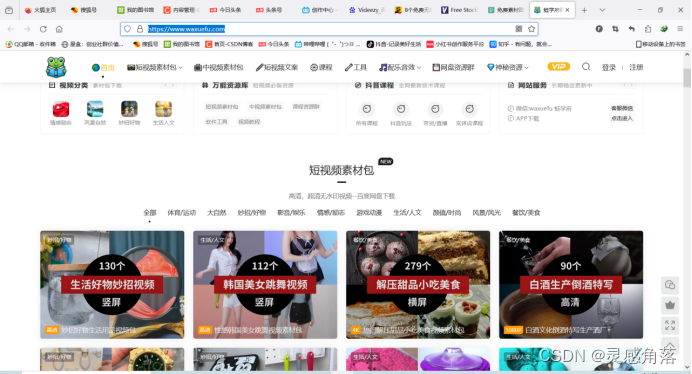
Task: Switch to the Videezy tab
Action: (x=368, y=10)
